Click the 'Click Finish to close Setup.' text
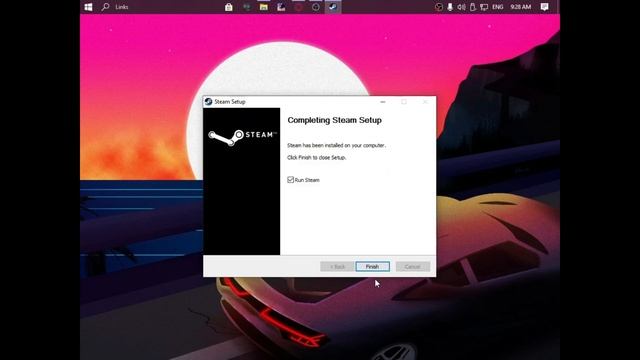This screenshot has height=360, width=640. (x=317, y=158)
